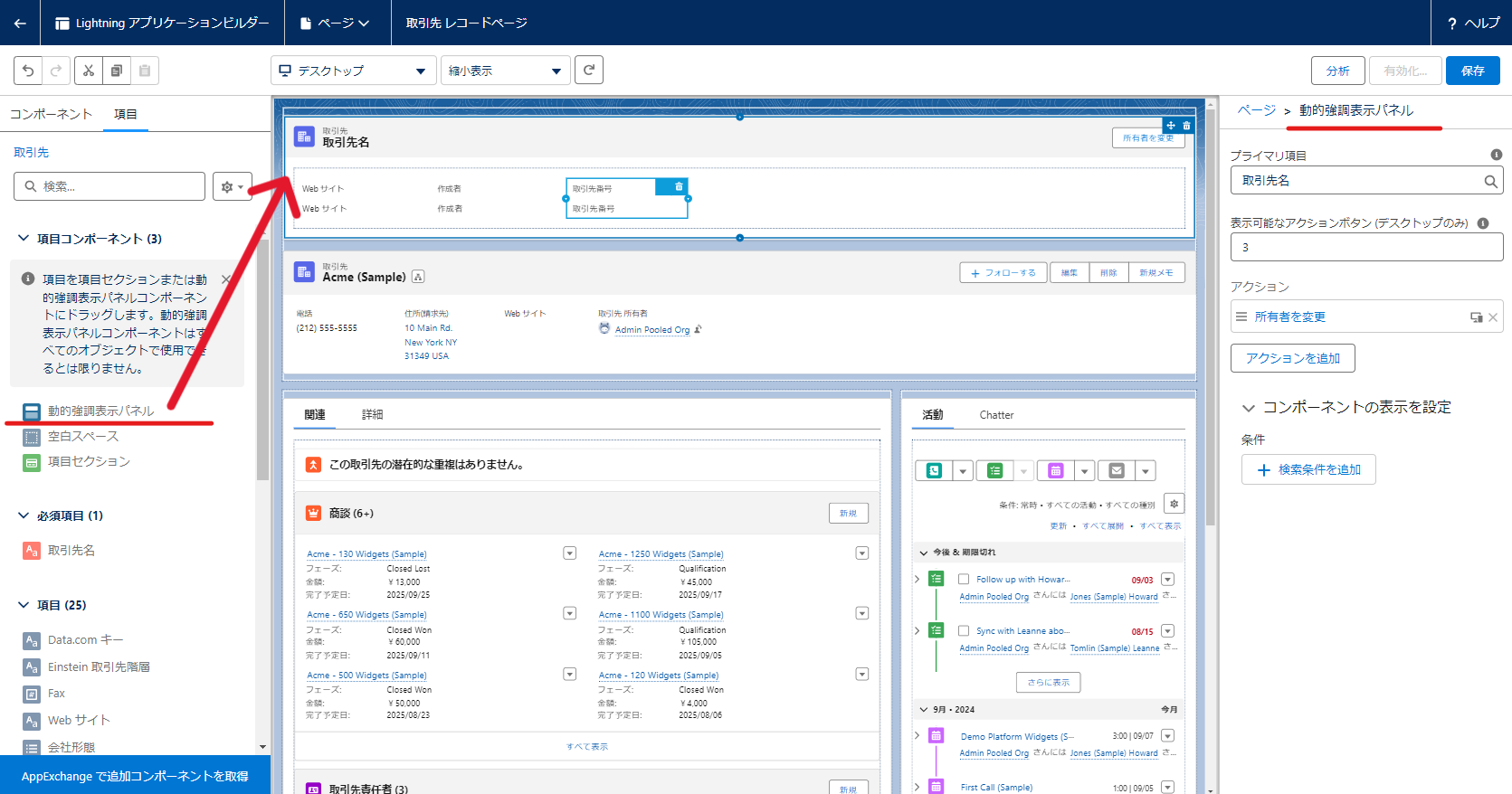Click the さらに表示 button
This screenshot has height=794, width=1512.
coord(1049,683)
